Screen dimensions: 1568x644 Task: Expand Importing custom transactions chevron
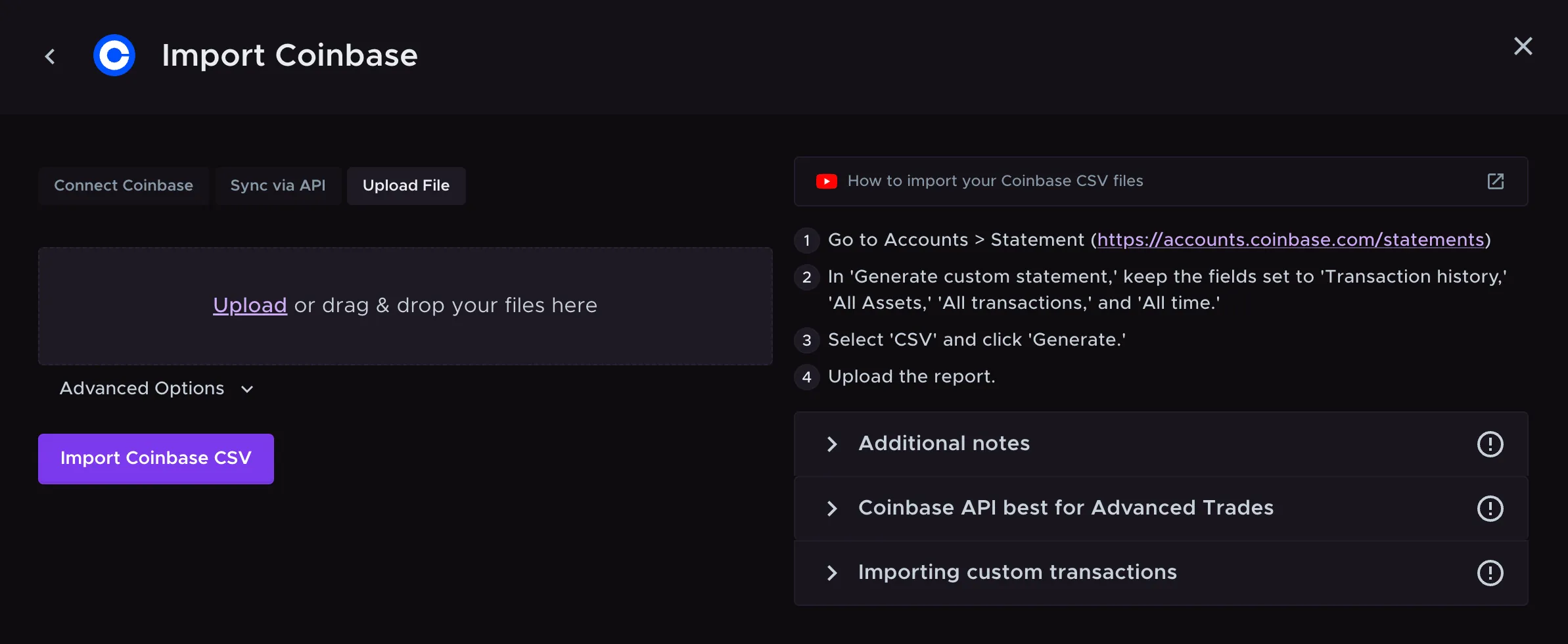pos(832,573)
